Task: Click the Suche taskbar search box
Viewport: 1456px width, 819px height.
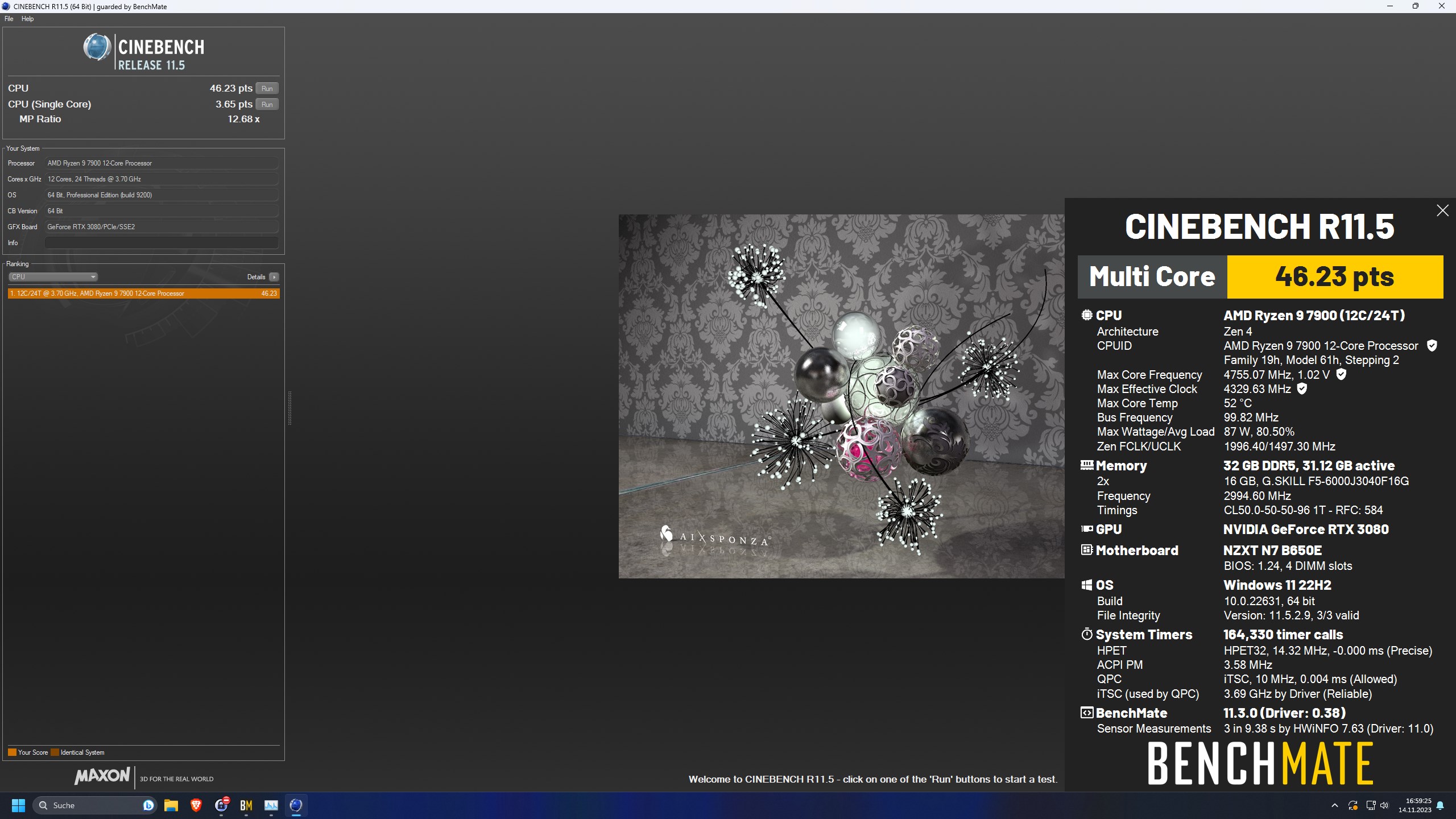Action: [x=94, y=805]
